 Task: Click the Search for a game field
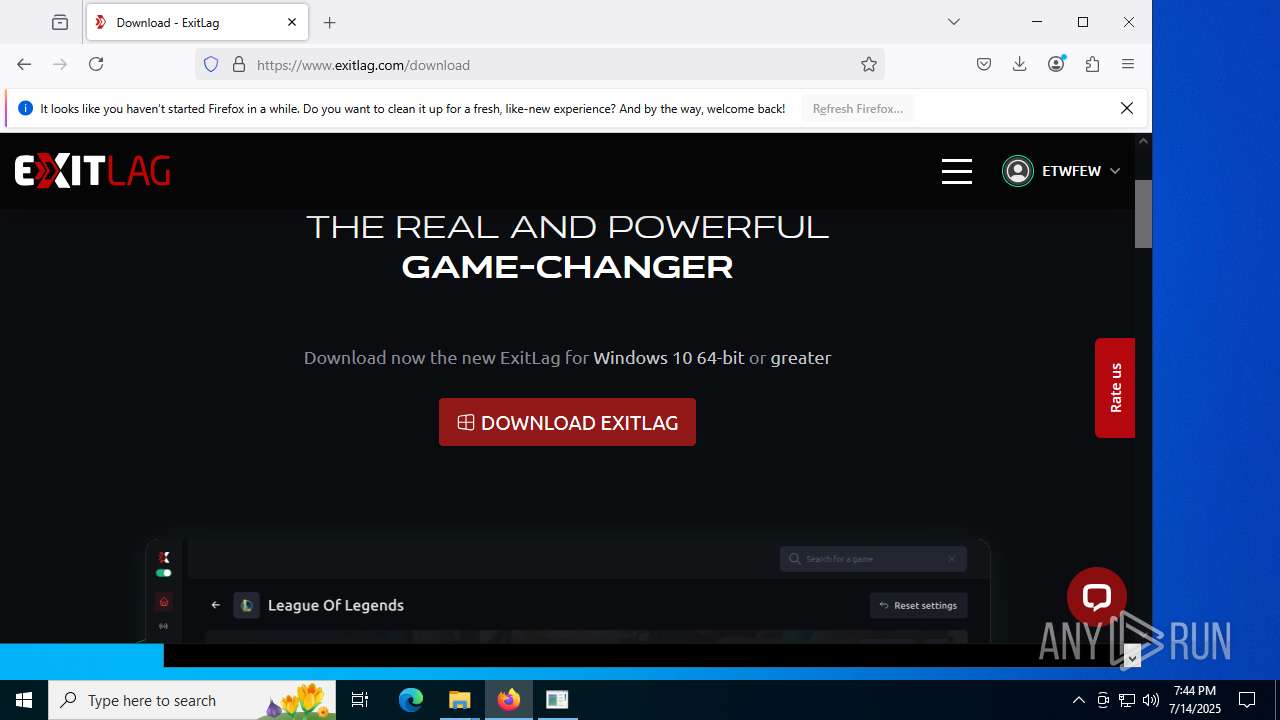point(873,558)
